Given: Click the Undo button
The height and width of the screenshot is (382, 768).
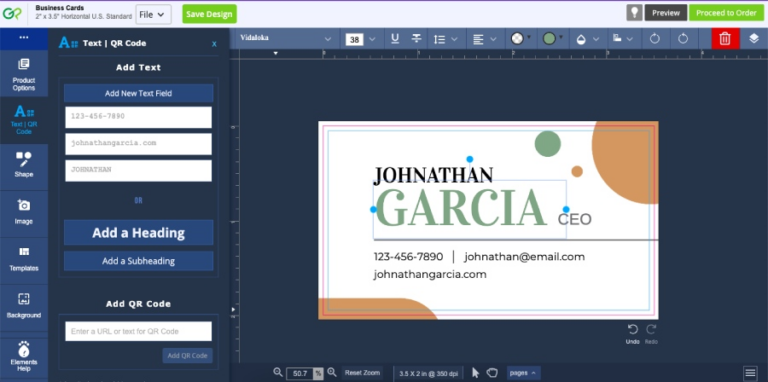Looking at the screenshot, I should 633,334.
